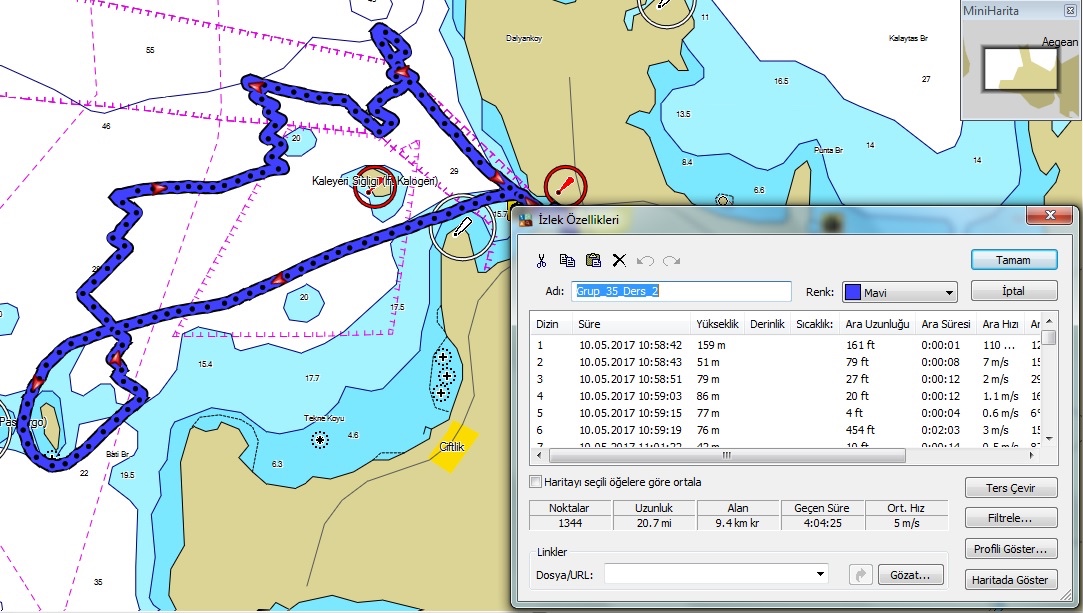The height and width of the screenshot is (613, 1083).
Task: Click the yellow Ciftlik marker on the map
Action: [453, 447]
